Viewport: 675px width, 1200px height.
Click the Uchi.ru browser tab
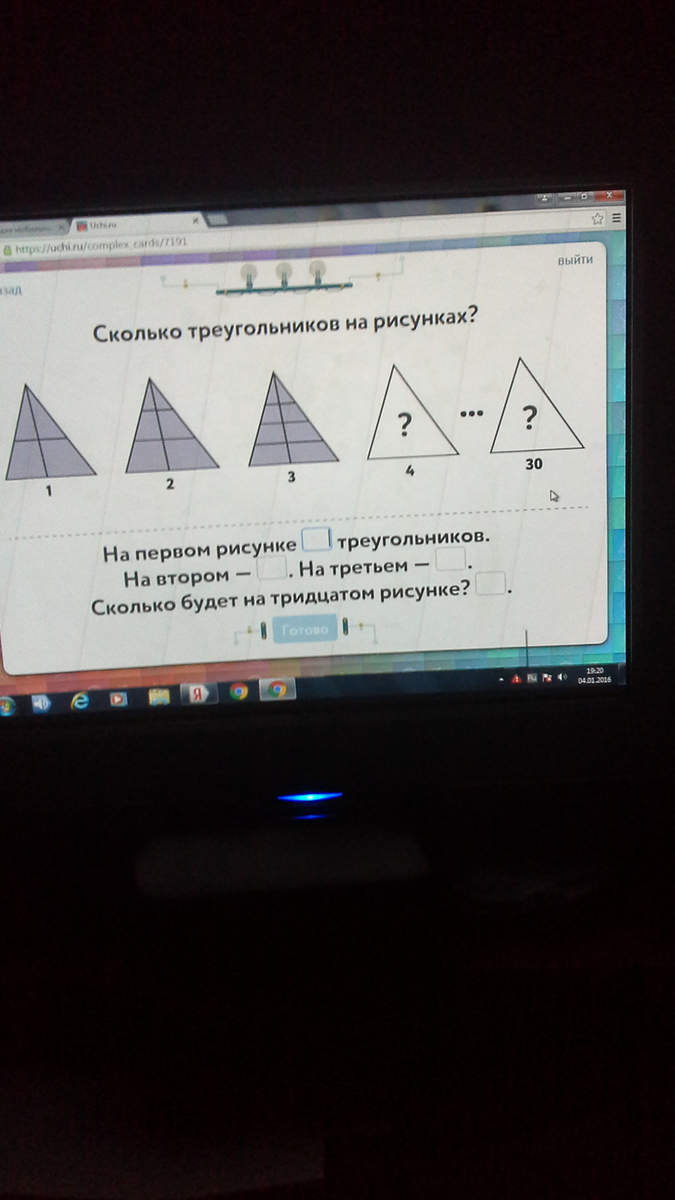139,226
